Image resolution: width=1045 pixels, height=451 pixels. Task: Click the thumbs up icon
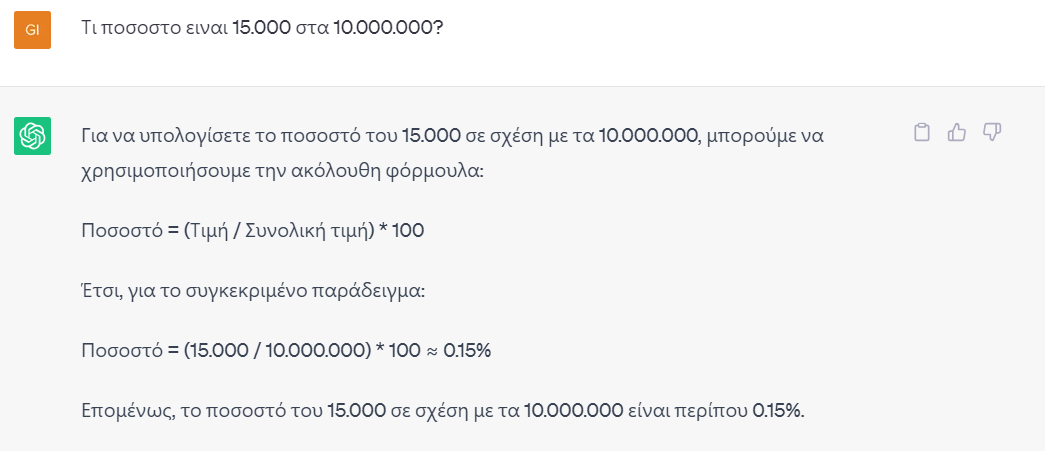click(x=957, y=132)
